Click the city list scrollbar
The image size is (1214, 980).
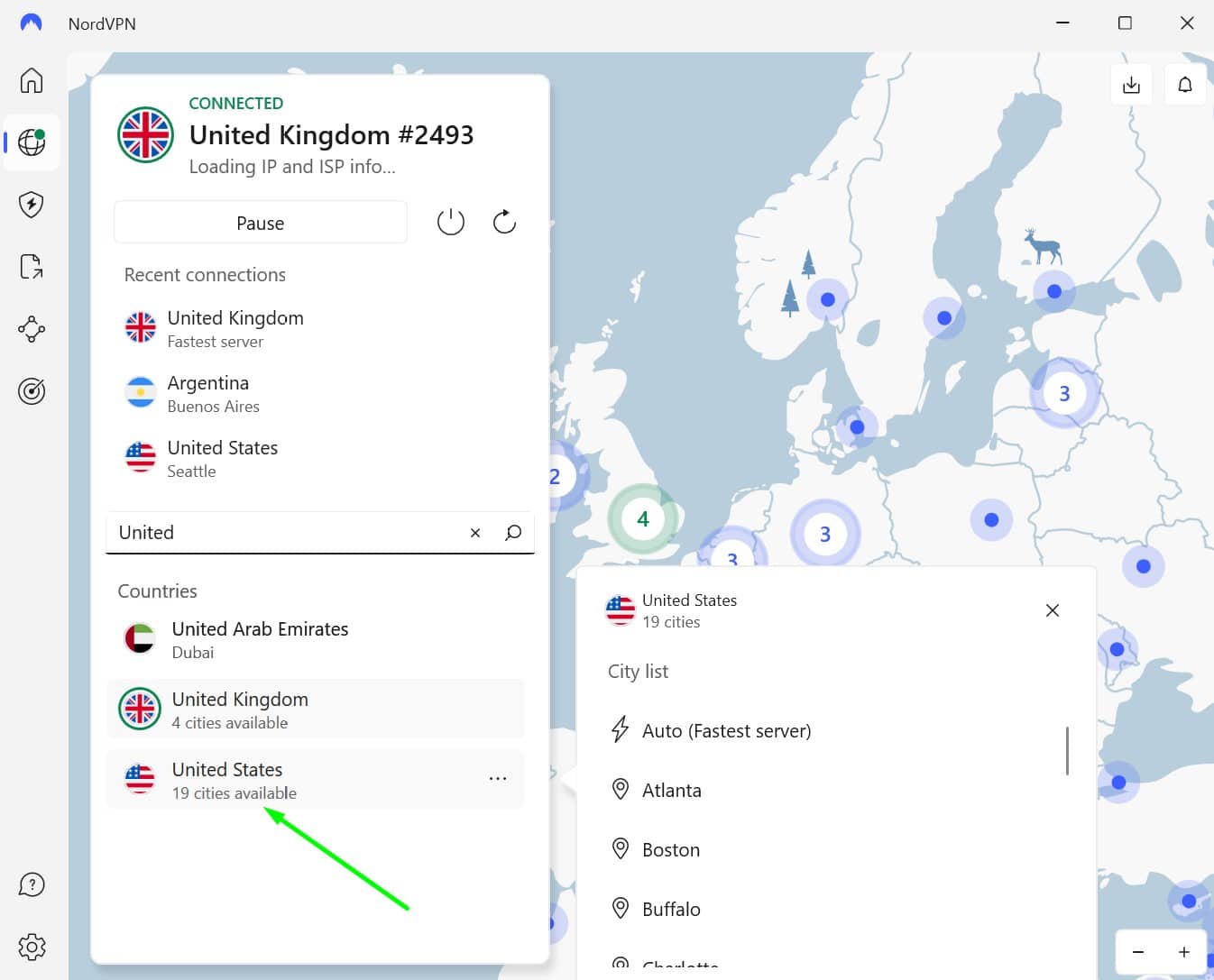(x=1067, y=751)
